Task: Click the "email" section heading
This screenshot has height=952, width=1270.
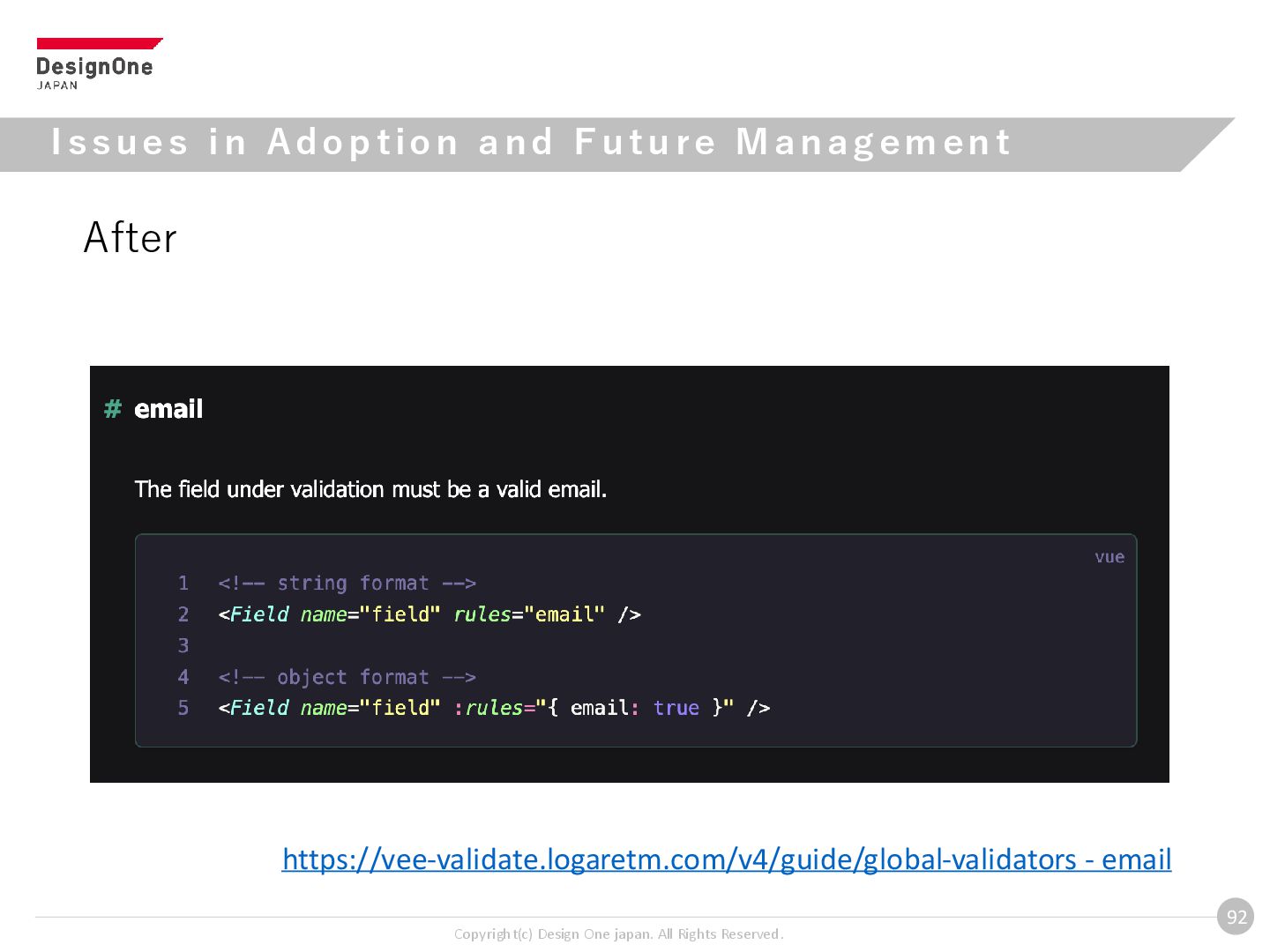Action: (x=168, y=409)
